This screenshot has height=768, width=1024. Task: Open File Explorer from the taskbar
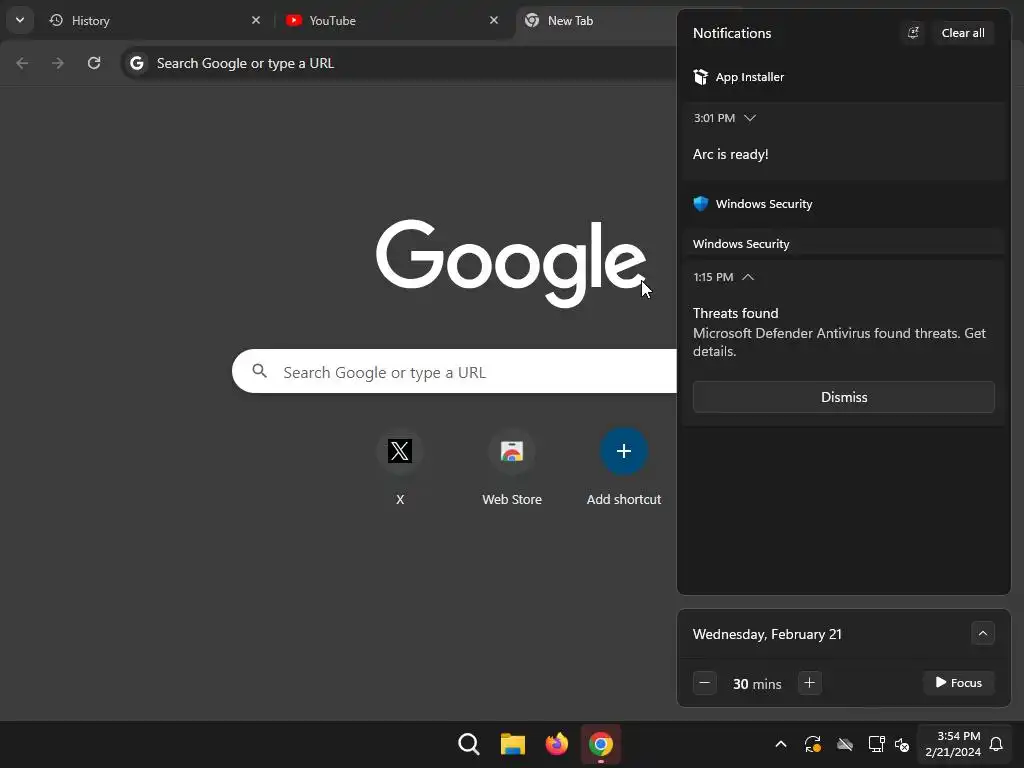pos(513,744)
